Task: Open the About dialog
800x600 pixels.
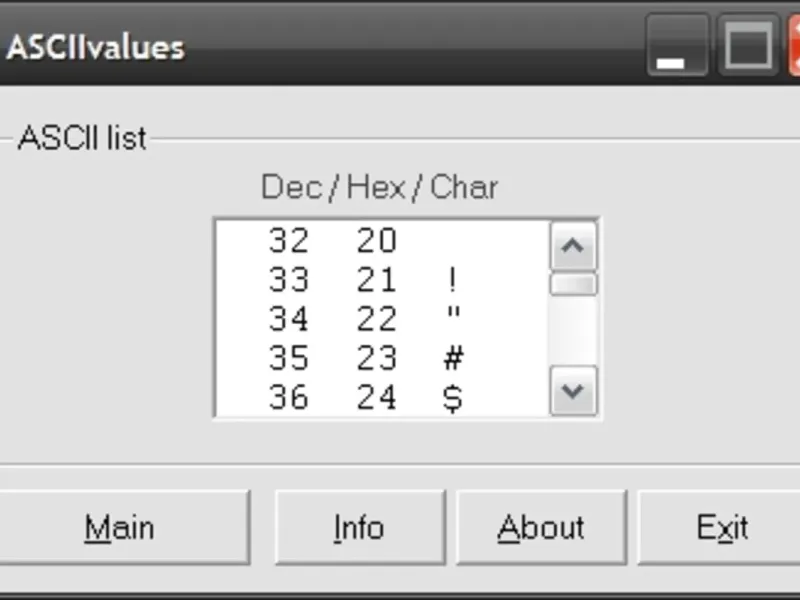Action: click(541, 527)
